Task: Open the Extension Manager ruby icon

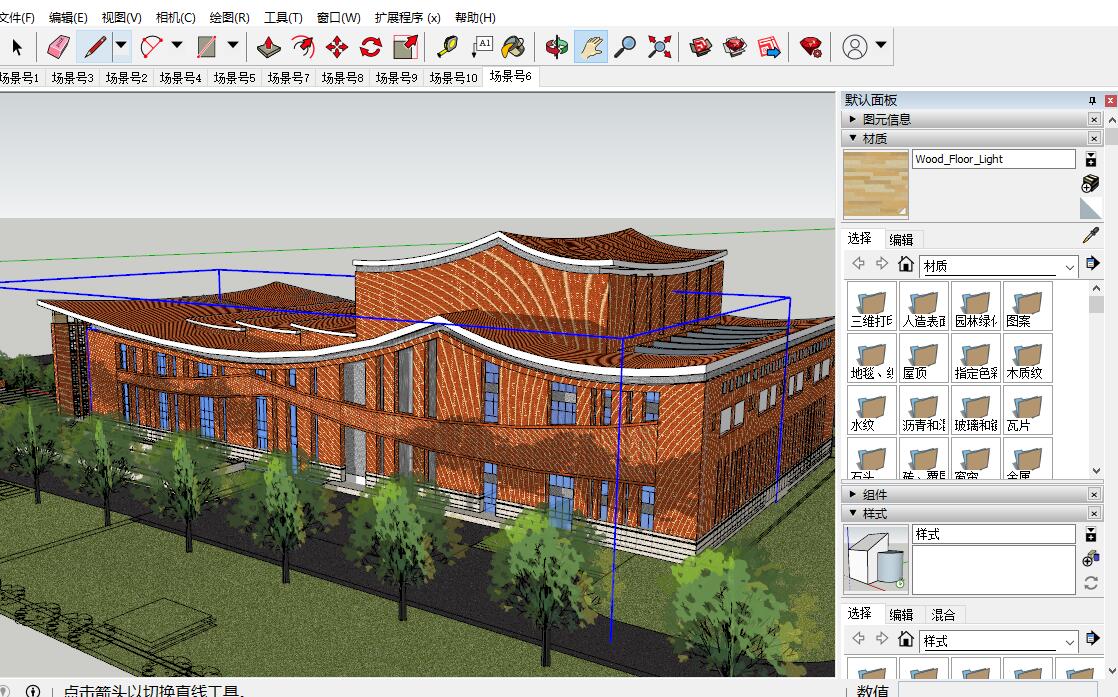Action: point(811,46)
